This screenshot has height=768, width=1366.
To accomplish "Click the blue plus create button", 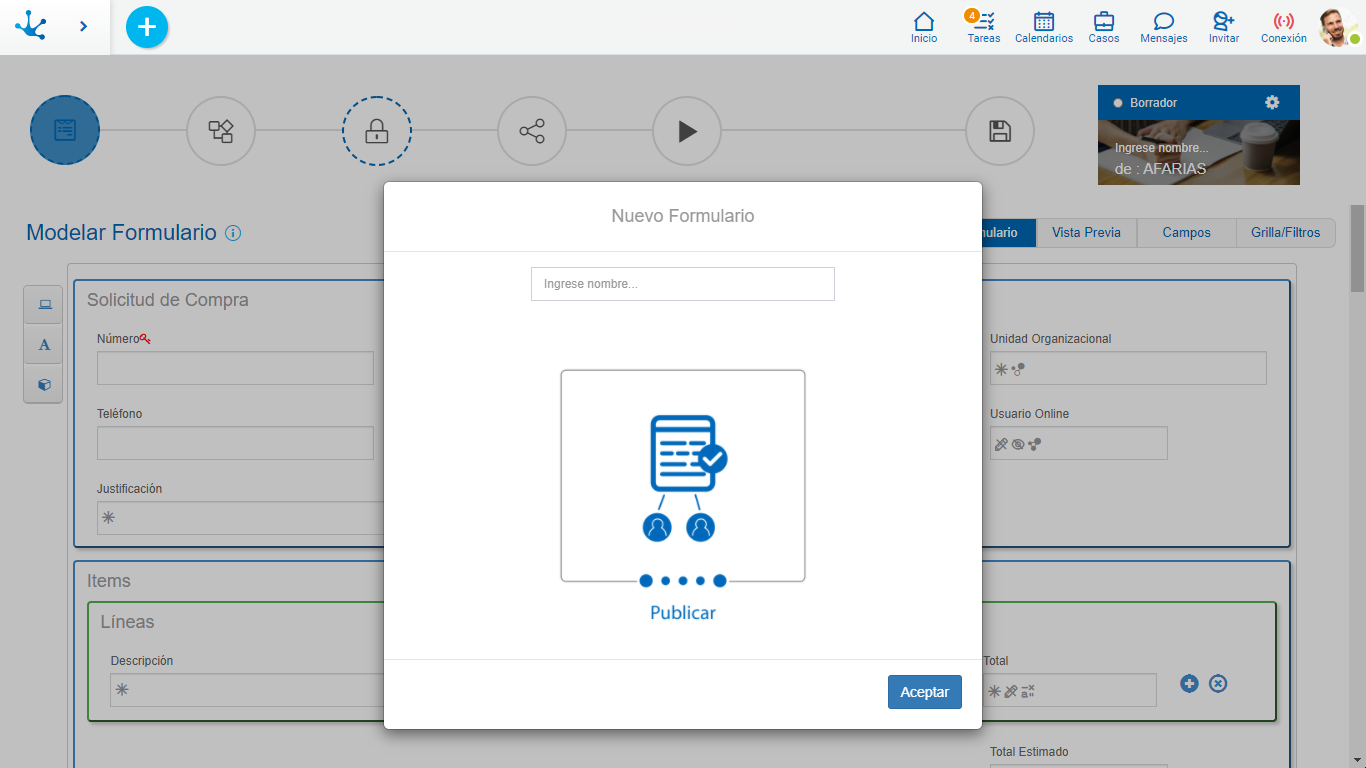I will pos(147,27).
